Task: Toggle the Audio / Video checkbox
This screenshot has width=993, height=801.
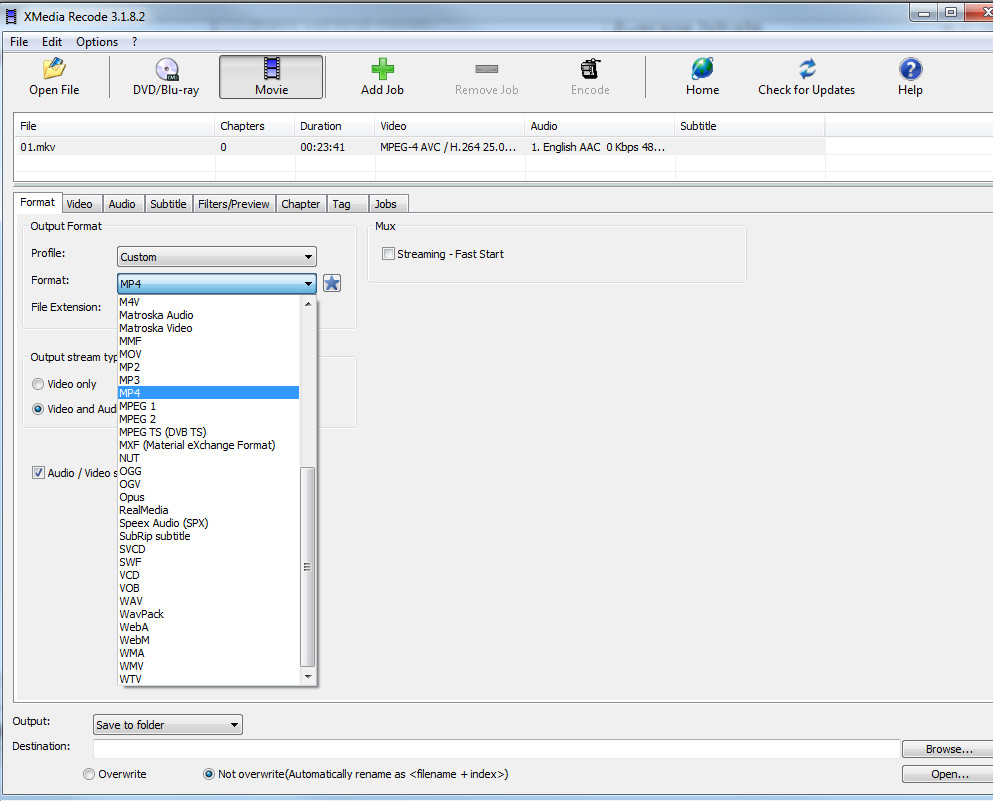Action: (38, 472)
